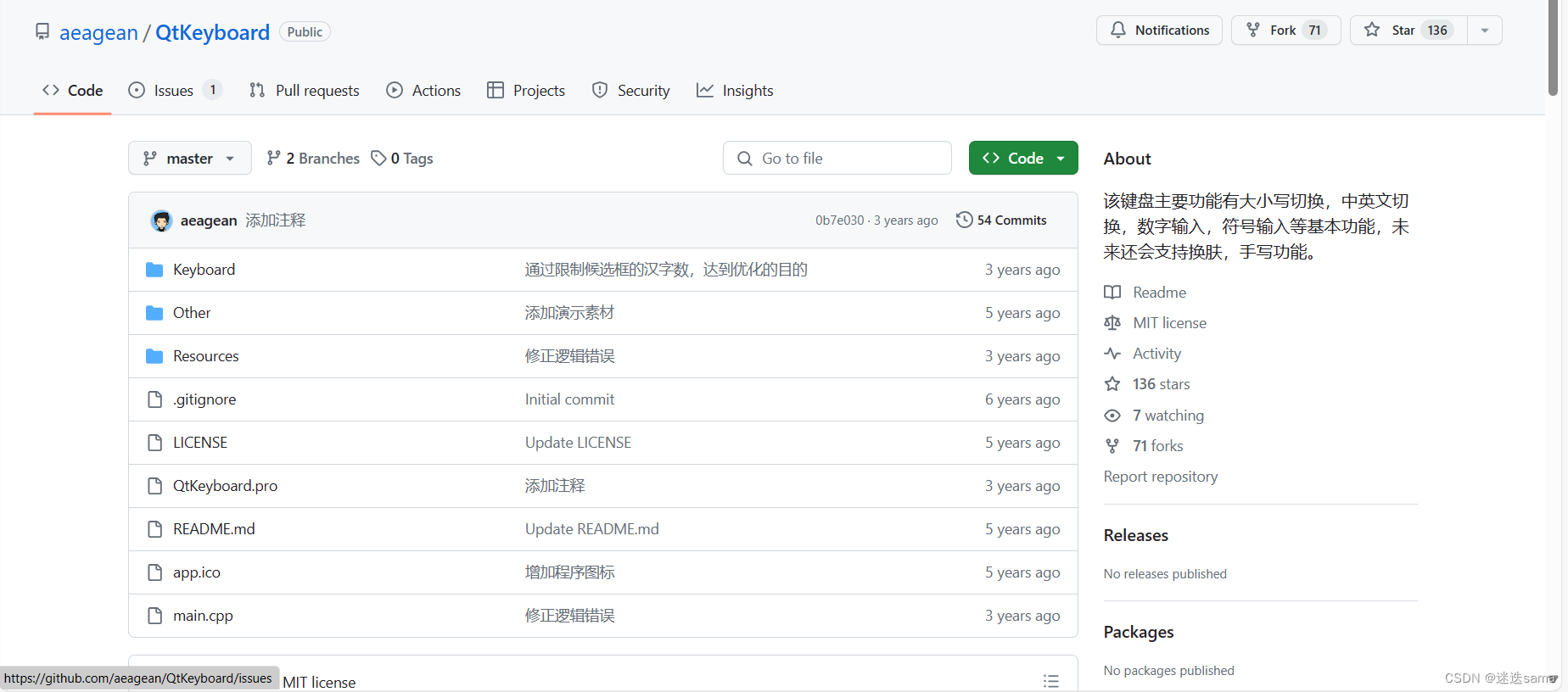Click the Report repository link
The height and width of the screenshot is (692, 1568).
[1160, 477]
